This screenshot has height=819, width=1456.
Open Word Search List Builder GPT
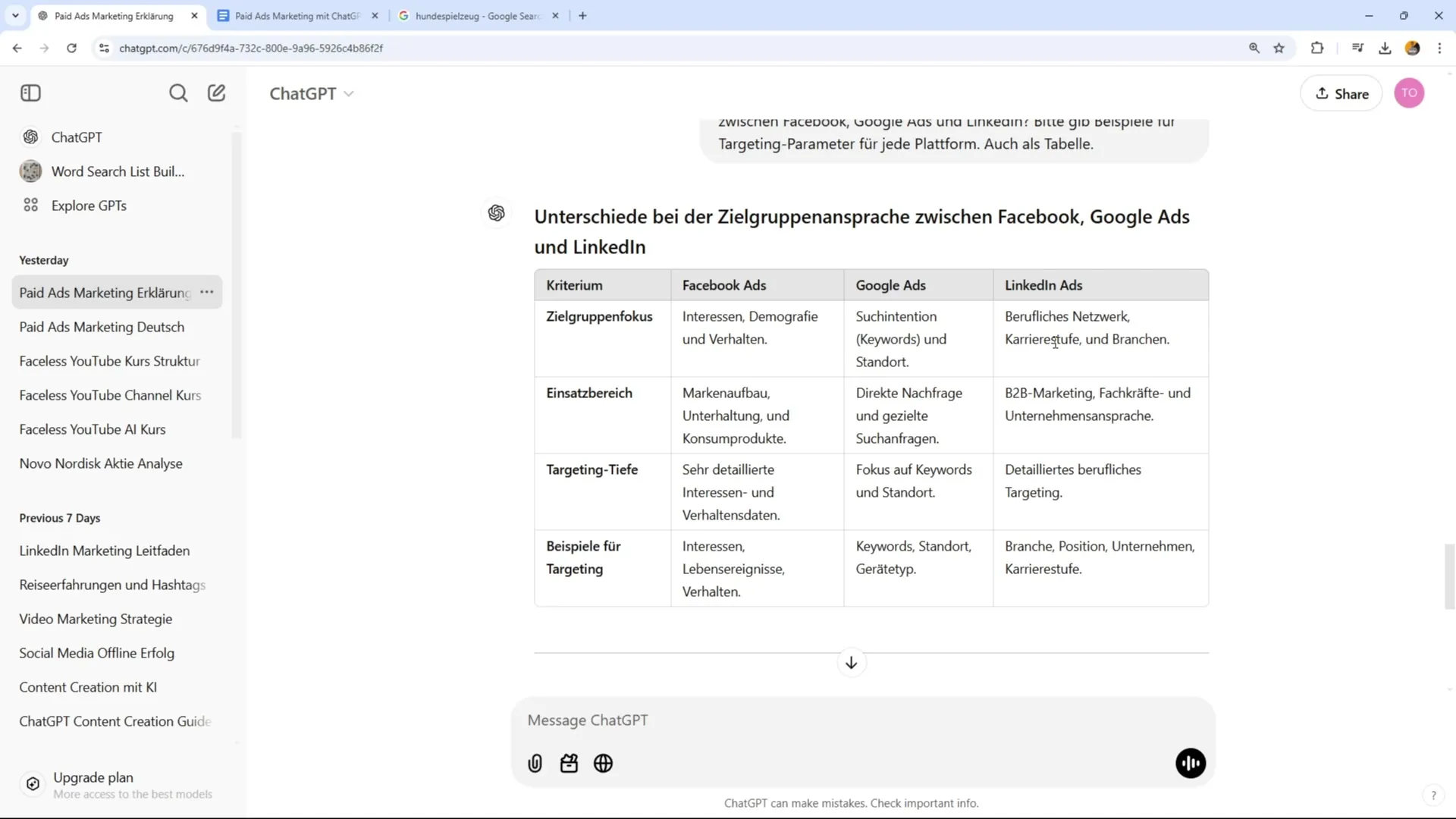click(x=118, y=171)
